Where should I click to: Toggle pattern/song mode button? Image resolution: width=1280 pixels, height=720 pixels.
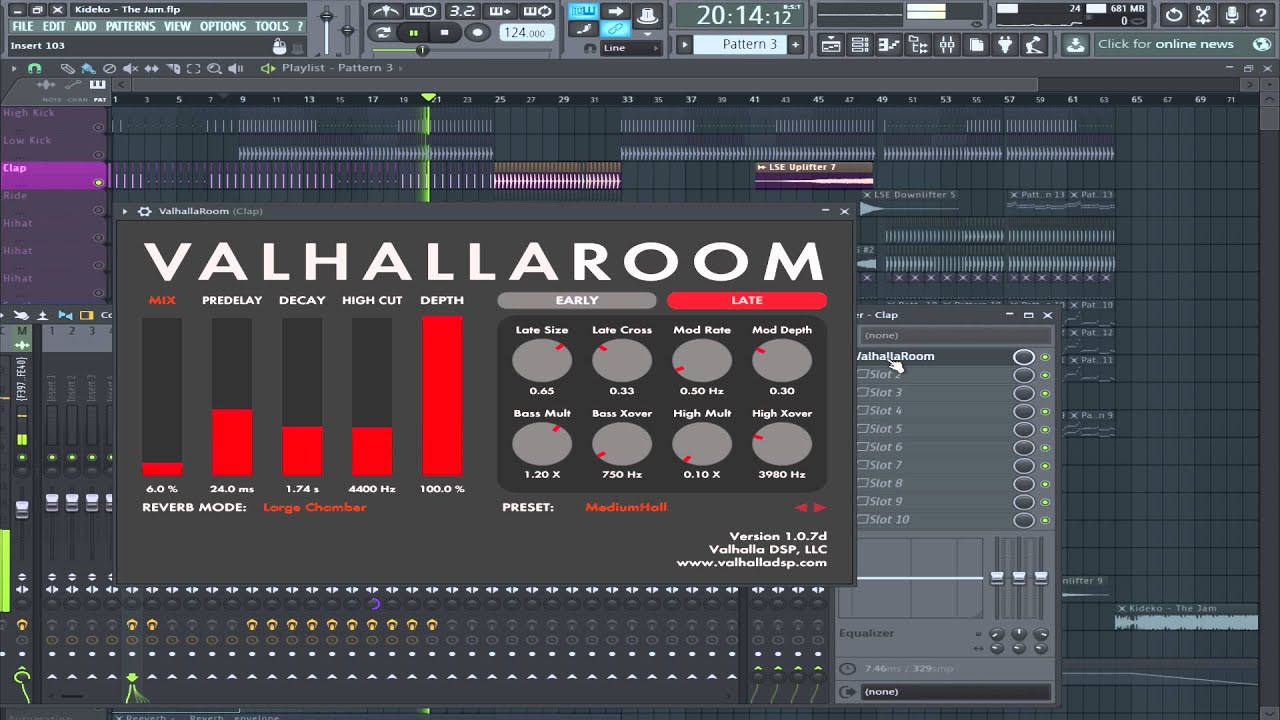click(x=383, y=33)
